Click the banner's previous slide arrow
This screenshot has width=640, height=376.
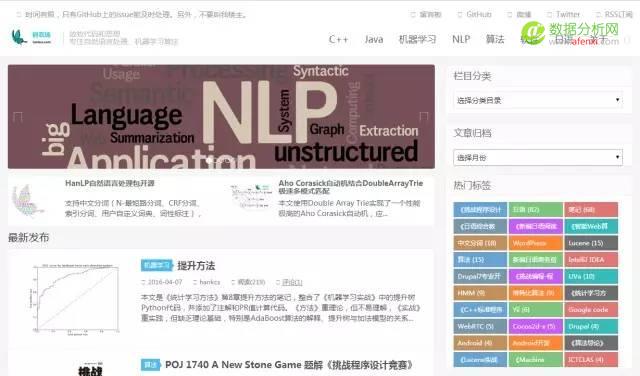pos(18,117)
